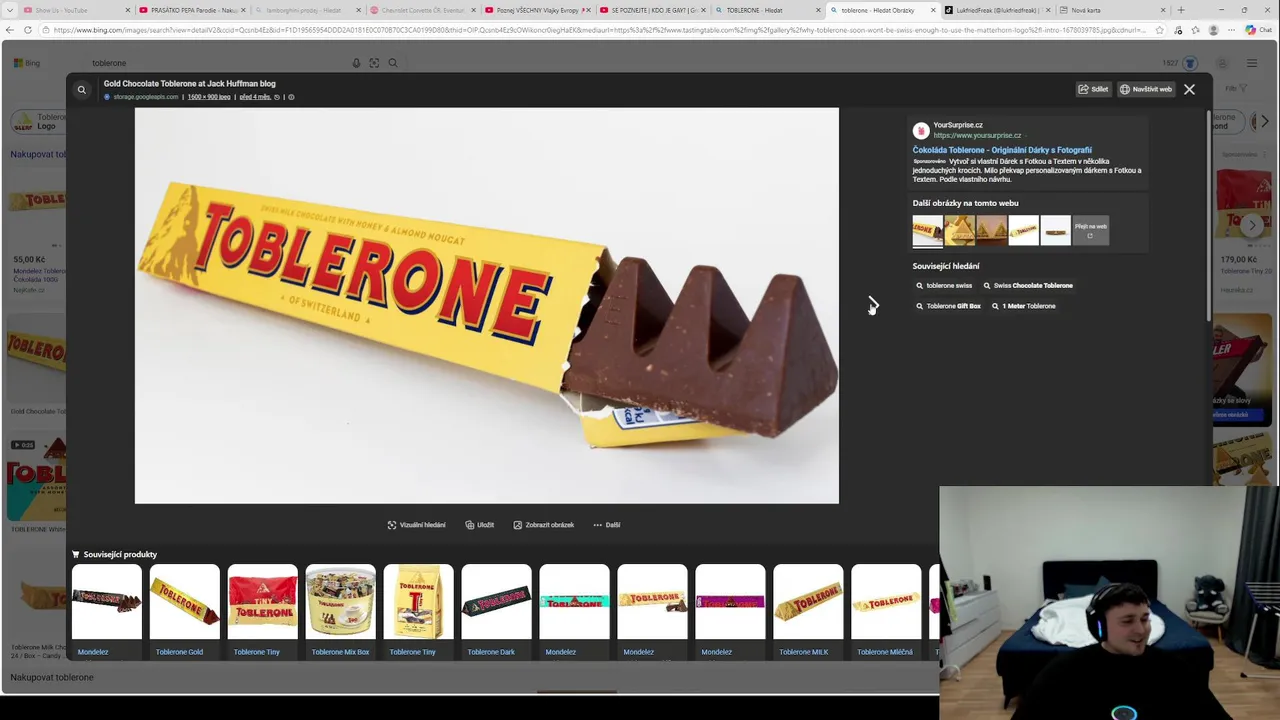Open Vizuální hledání visual search
Viewport: 1280px width, 720px height.
417,525
